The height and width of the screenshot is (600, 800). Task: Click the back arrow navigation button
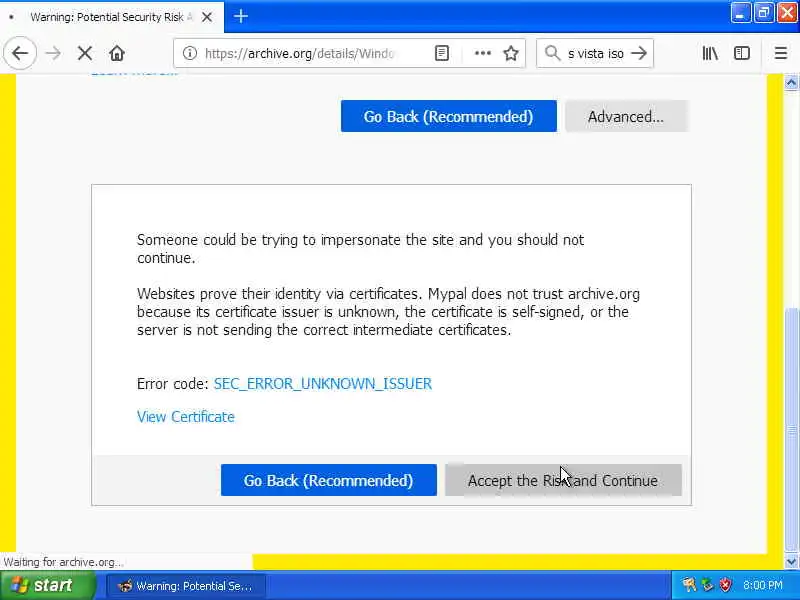pos(20,53)
